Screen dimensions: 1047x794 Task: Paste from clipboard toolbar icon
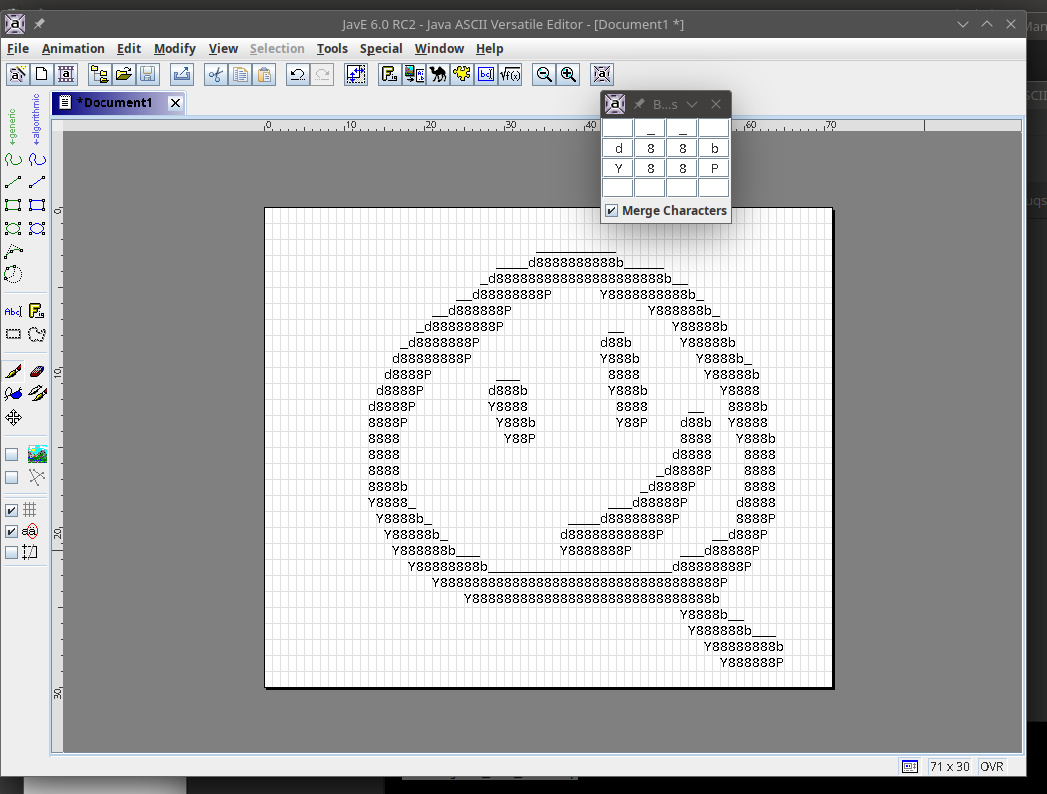pos(264,74)
